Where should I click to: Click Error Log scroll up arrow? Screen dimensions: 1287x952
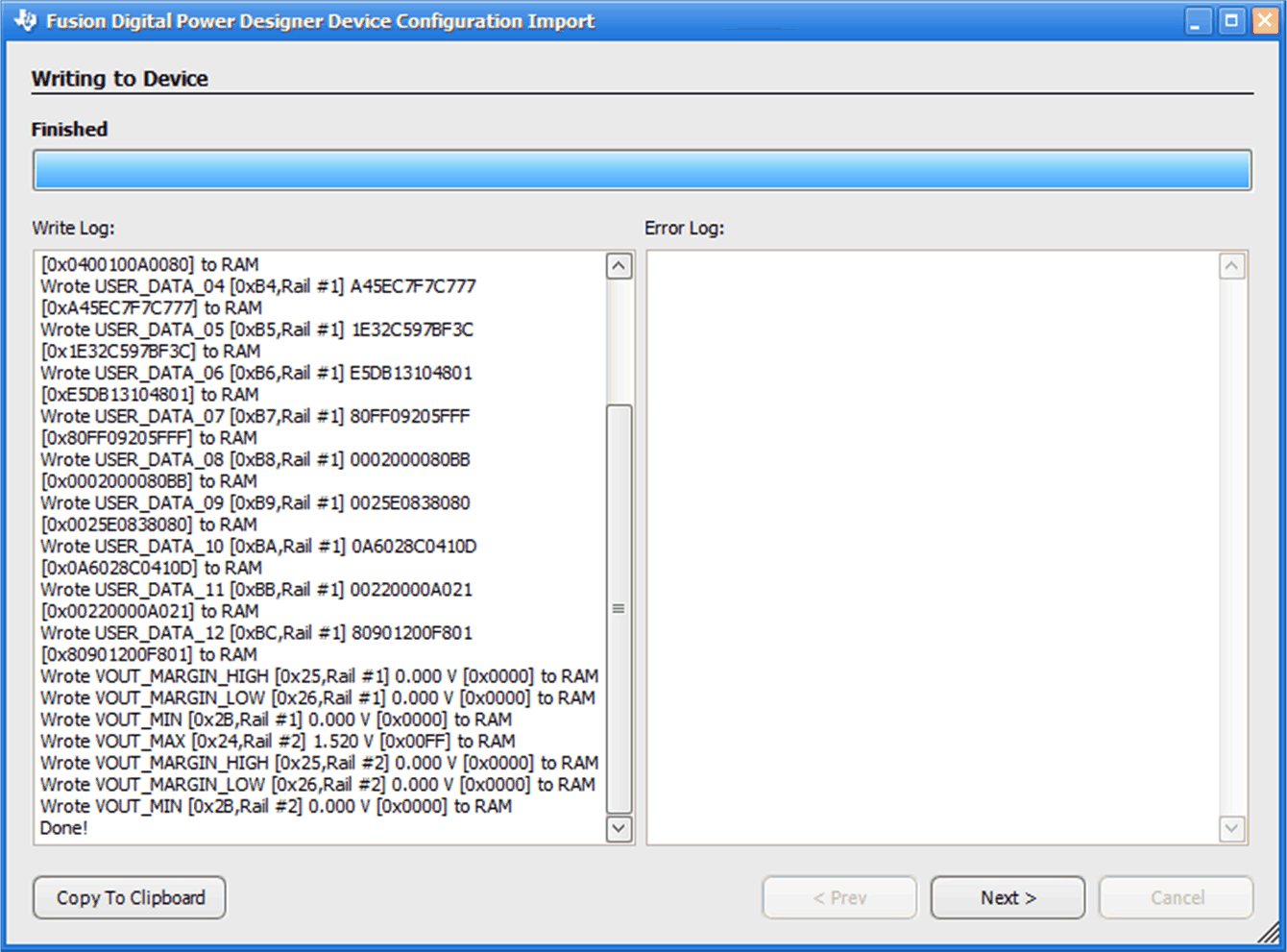1232,266
